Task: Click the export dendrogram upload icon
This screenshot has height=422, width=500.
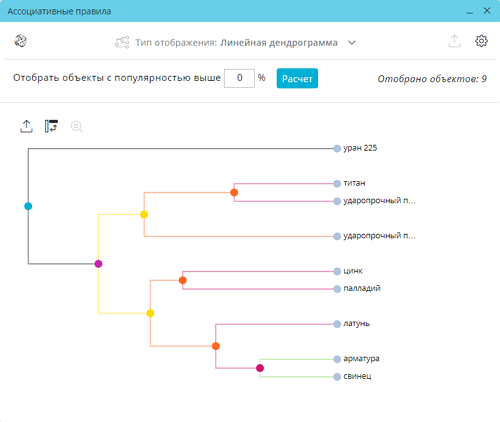Action: [x=26, y=126]
